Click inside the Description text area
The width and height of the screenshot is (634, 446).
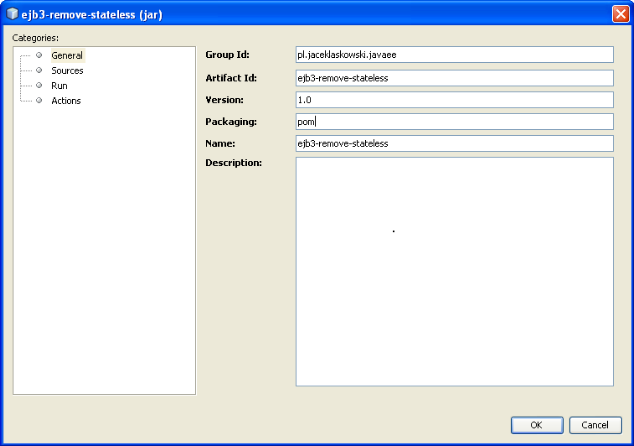coord(454,272)
